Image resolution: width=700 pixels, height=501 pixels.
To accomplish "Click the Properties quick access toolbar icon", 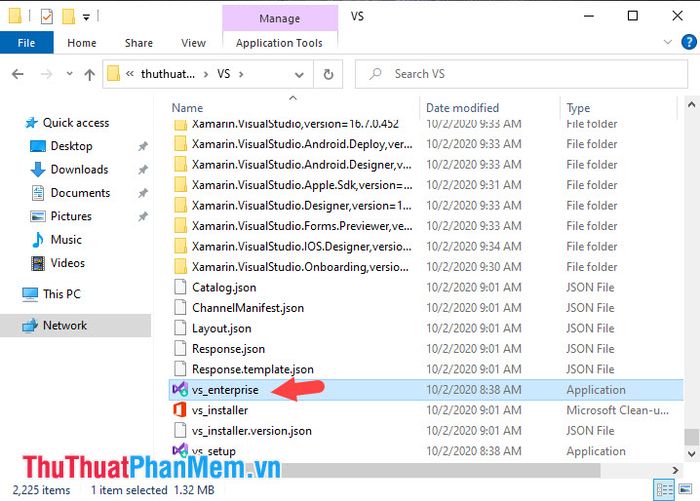I will pos(46,17).
